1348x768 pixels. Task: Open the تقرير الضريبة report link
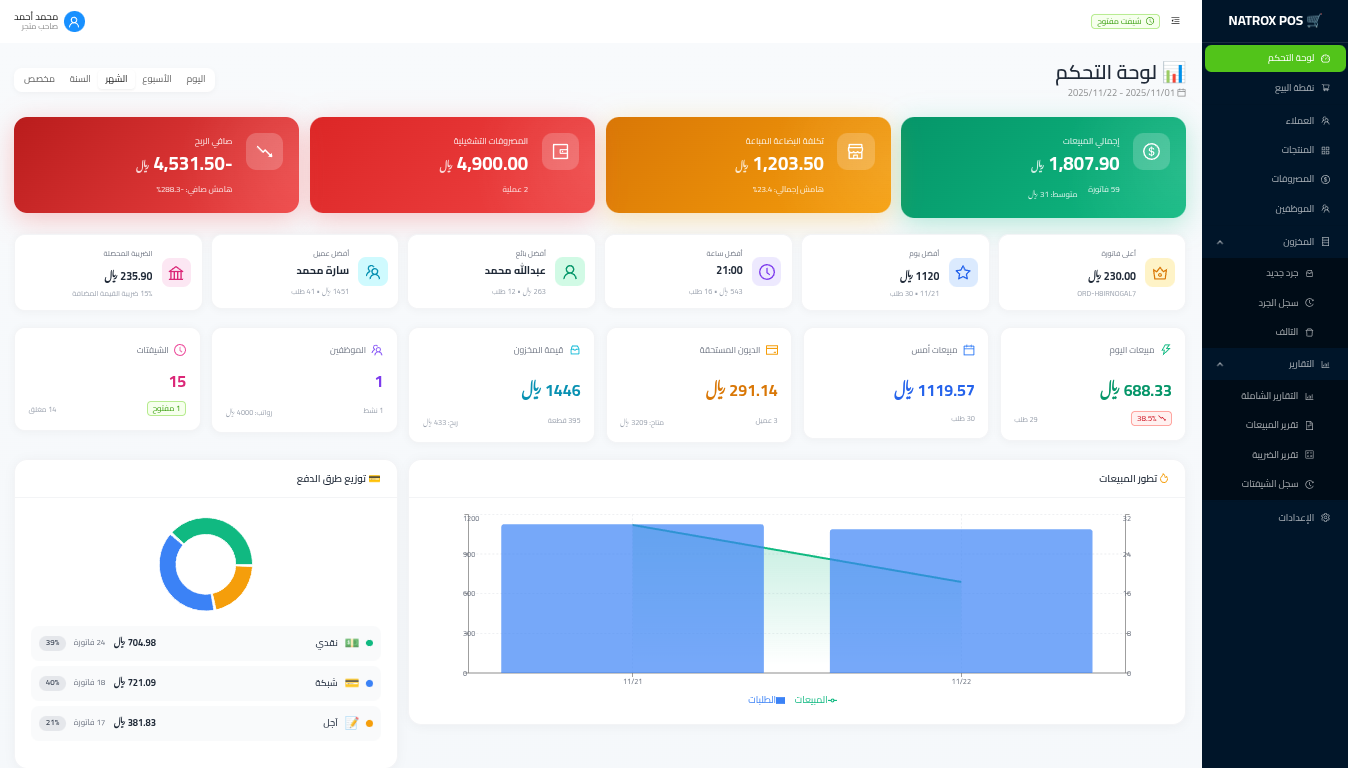[1275, 454]
